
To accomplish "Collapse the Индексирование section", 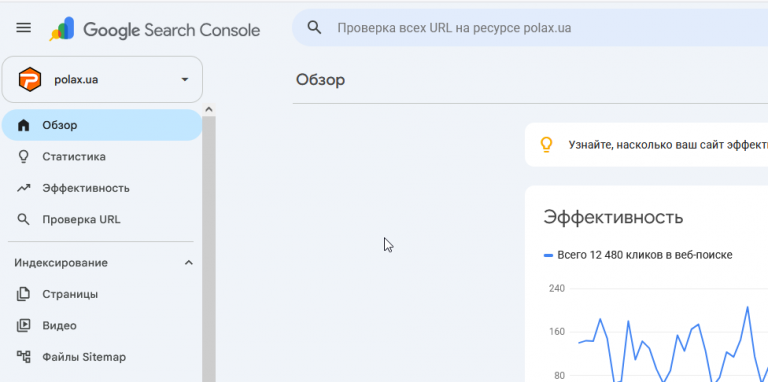I will pos(189,263).
